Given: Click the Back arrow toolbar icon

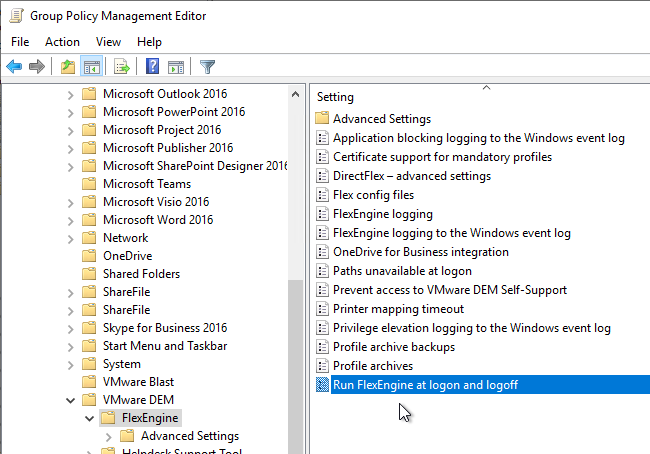Looking at the screenshot, I should point(14,66).
